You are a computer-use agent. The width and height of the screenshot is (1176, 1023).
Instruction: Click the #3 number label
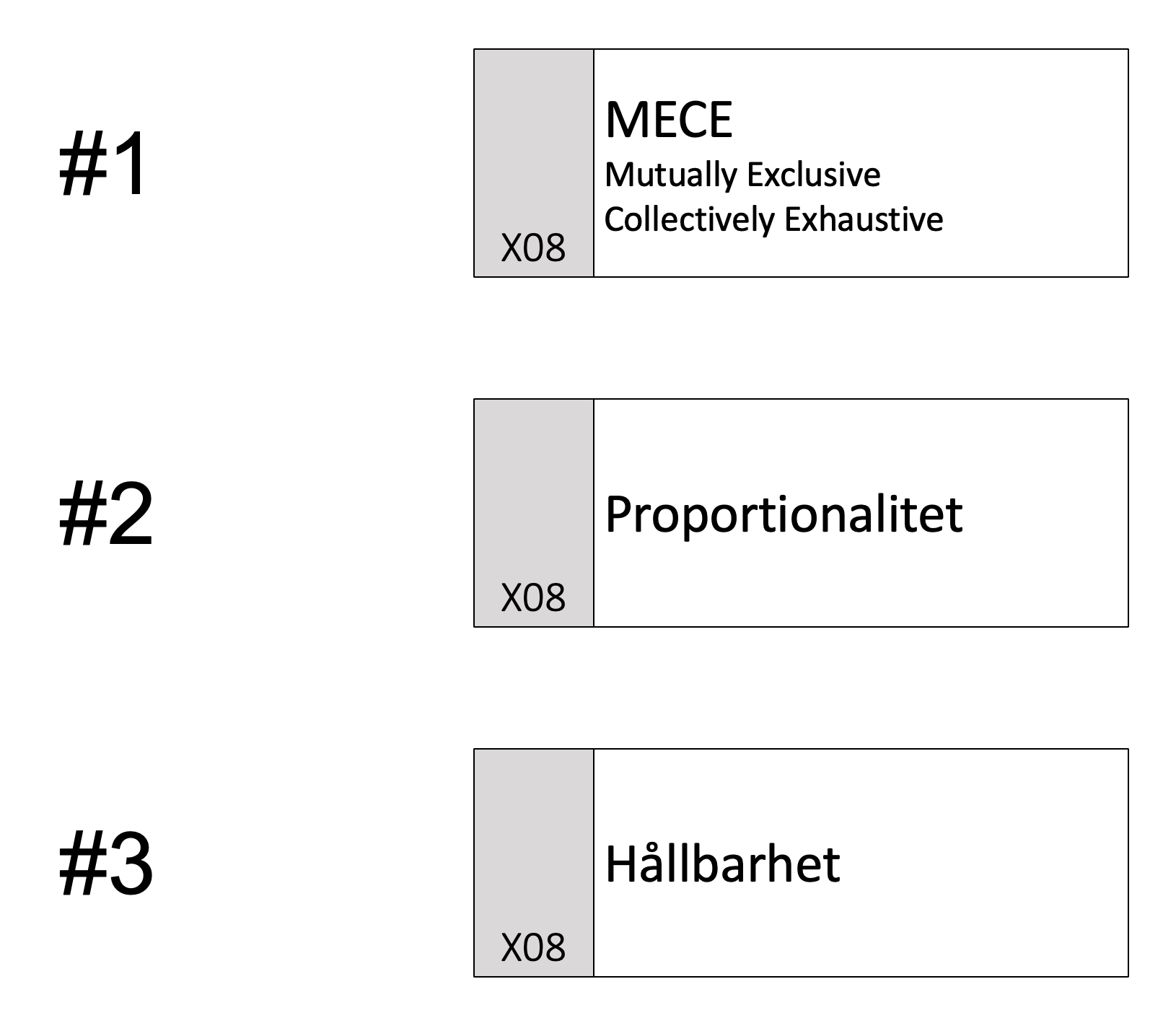pyautogui.click(x=106, y=864)
